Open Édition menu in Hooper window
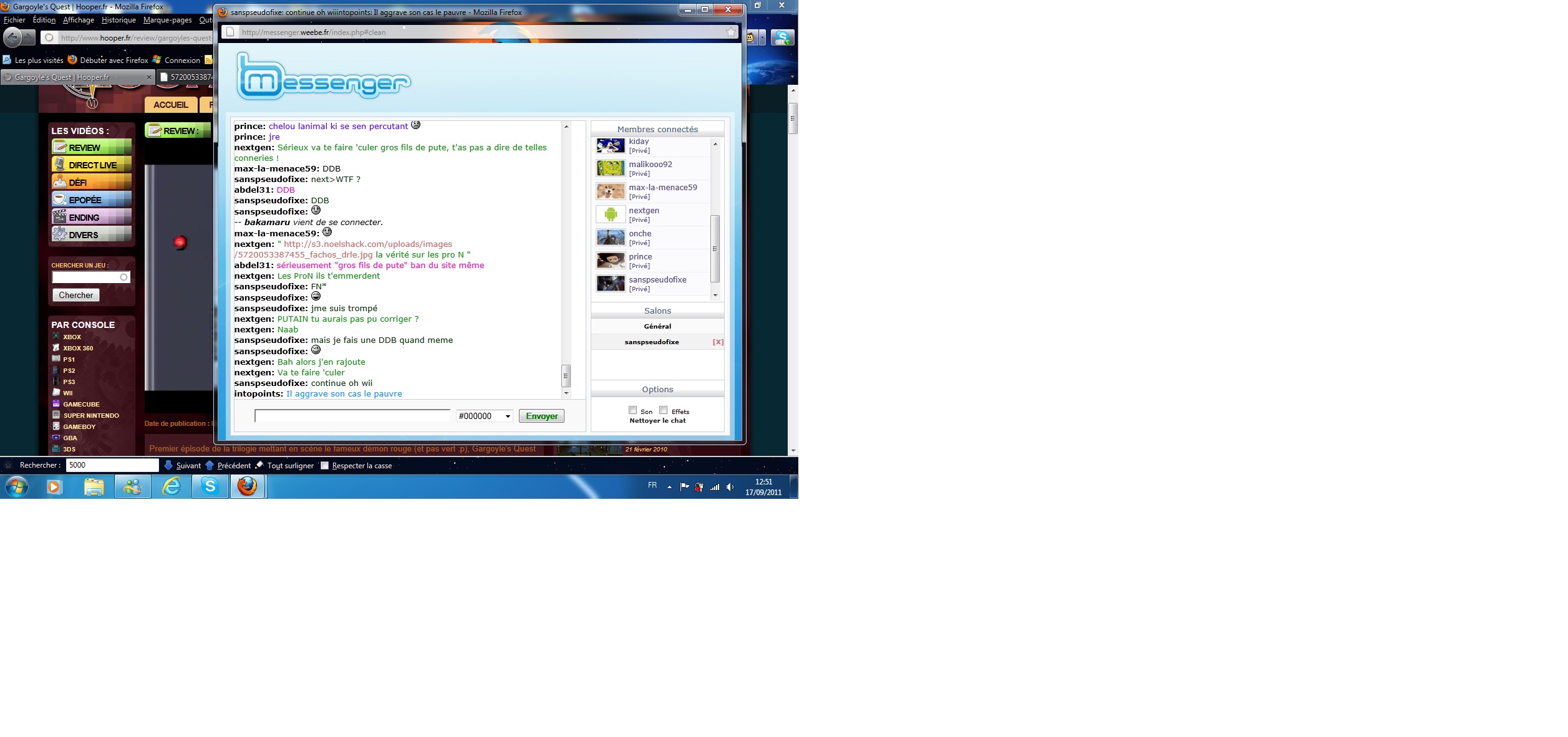The height and width of the screenshot is (737, 1568). click(44, 20)
